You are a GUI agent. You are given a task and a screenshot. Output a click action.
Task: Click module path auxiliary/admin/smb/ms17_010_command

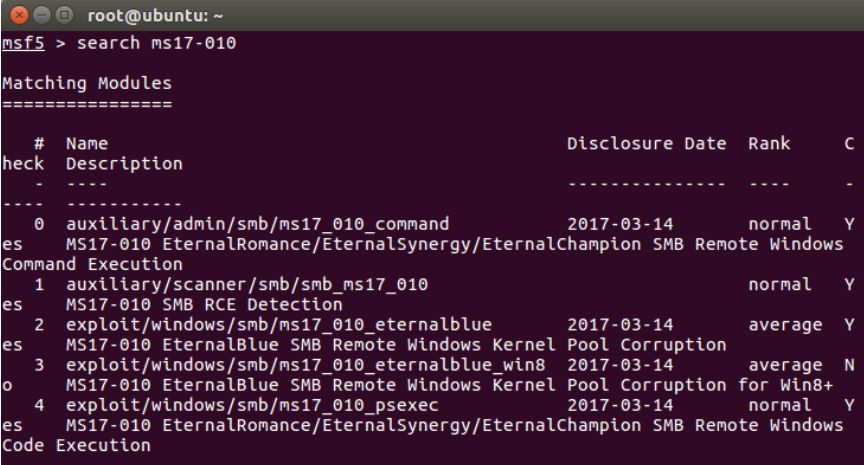pos(257,222)
